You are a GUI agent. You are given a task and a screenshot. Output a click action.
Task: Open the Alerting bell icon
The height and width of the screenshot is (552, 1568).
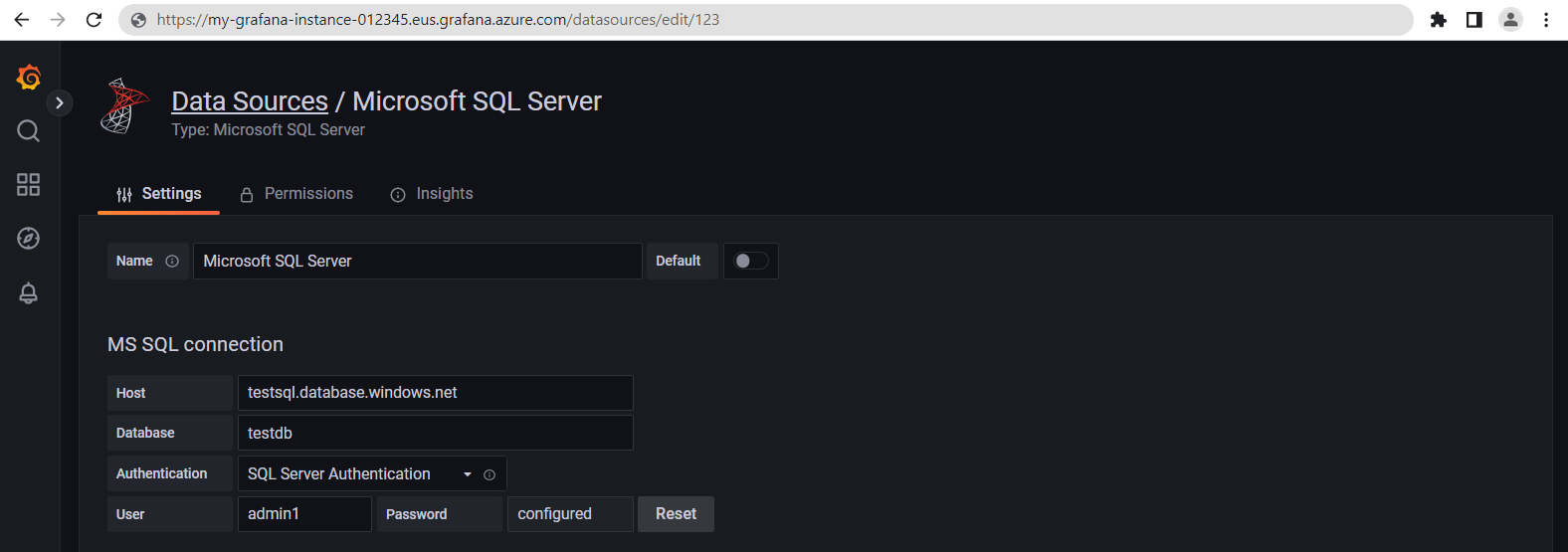point(29,292)
